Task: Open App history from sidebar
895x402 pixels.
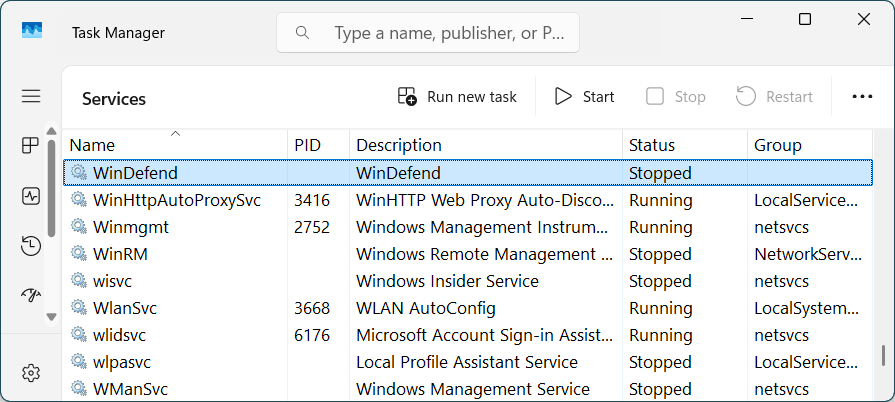Action: coord(31,245)
